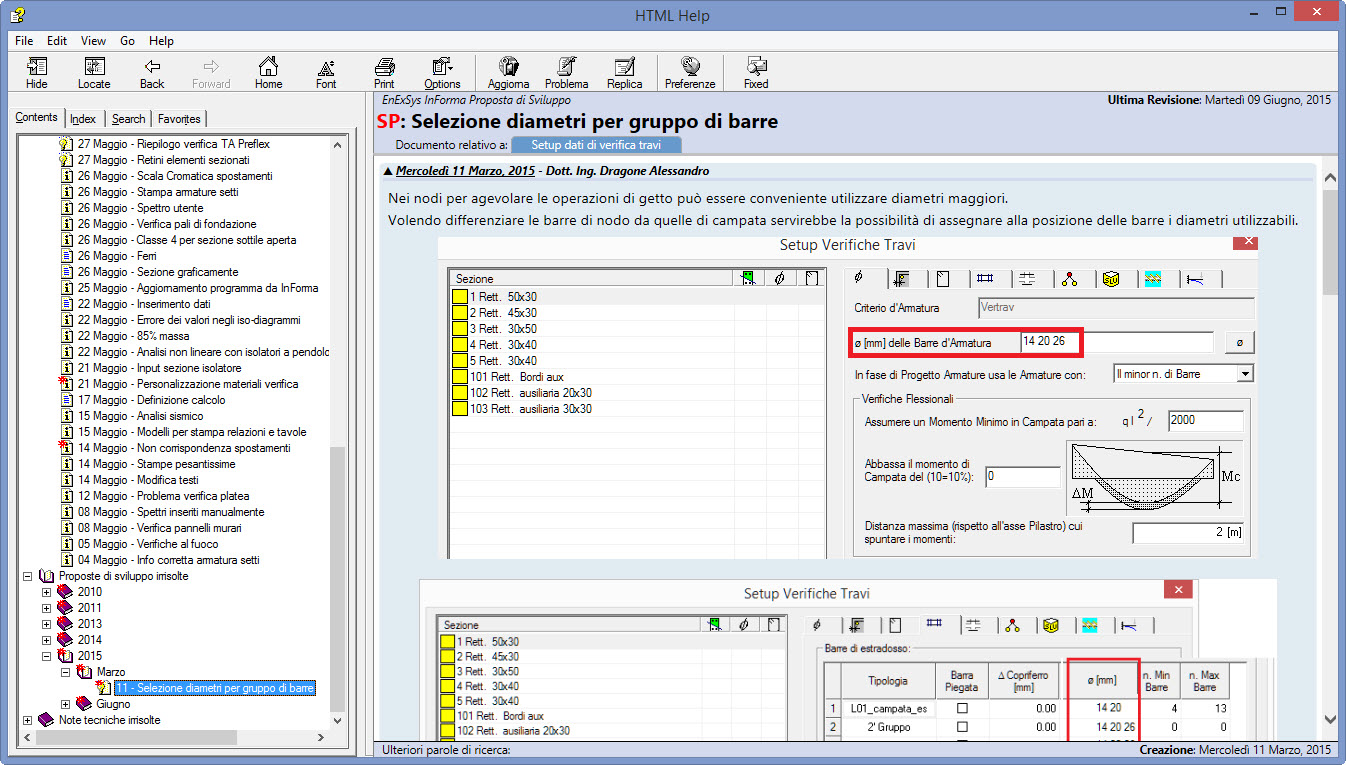Screen dimensions: 1346x765
Task: Click the Locate toolbar icon
Action: point(94,73)
